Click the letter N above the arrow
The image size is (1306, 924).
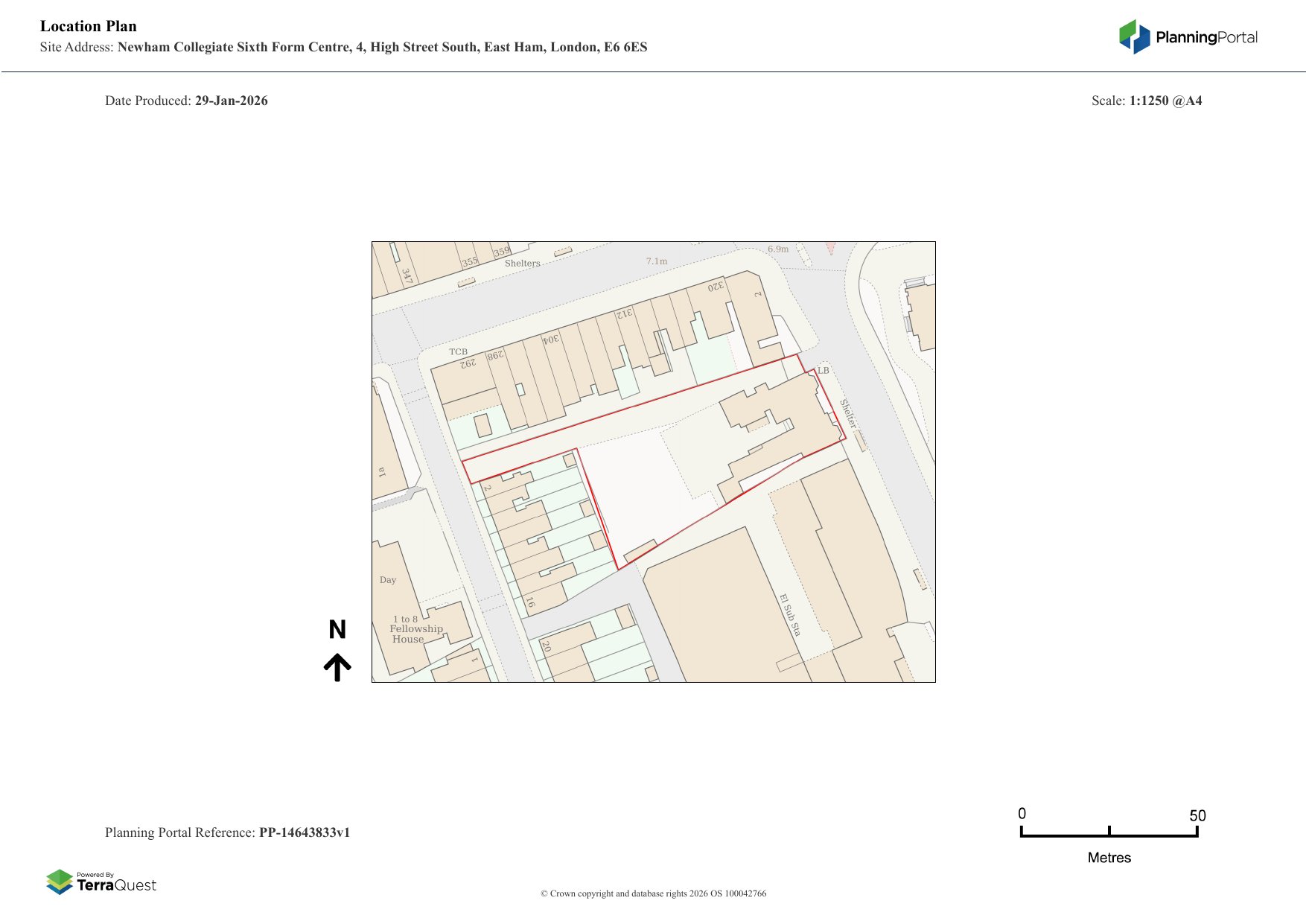point(337,630)
